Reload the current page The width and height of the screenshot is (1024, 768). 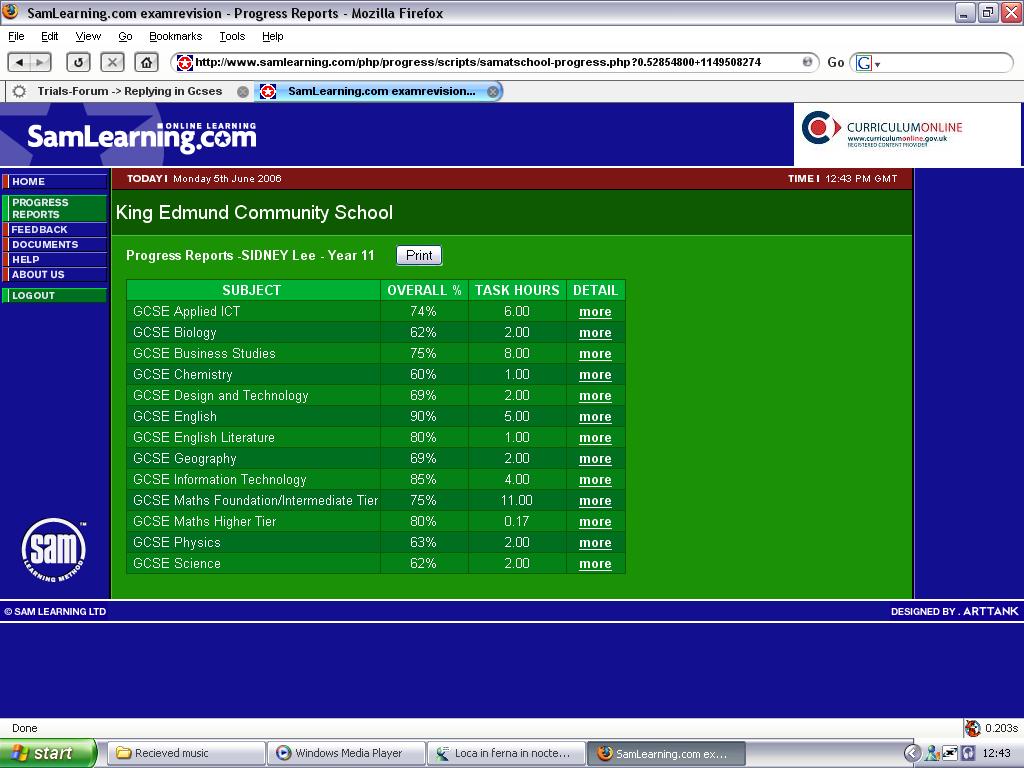coord(78,63)
